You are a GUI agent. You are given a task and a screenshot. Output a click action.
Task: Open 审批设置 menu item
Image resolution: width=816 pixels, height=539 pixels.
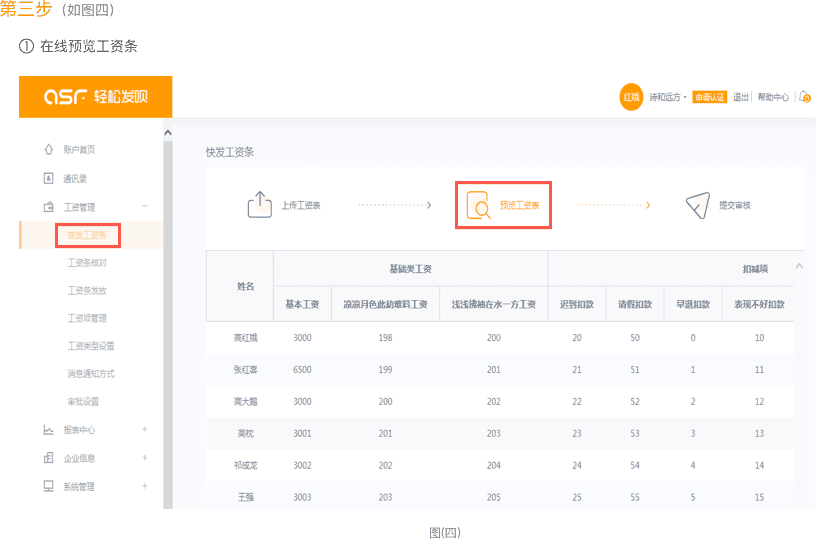pyautogui.click(x=83, y=402)
